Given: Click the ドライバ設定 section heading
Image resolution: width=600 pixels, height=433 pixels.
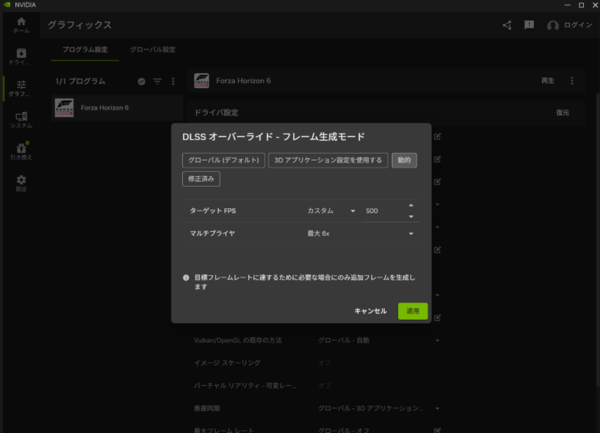Looking at the screenshot, I should pyautogui.click(x=216, y=112).
